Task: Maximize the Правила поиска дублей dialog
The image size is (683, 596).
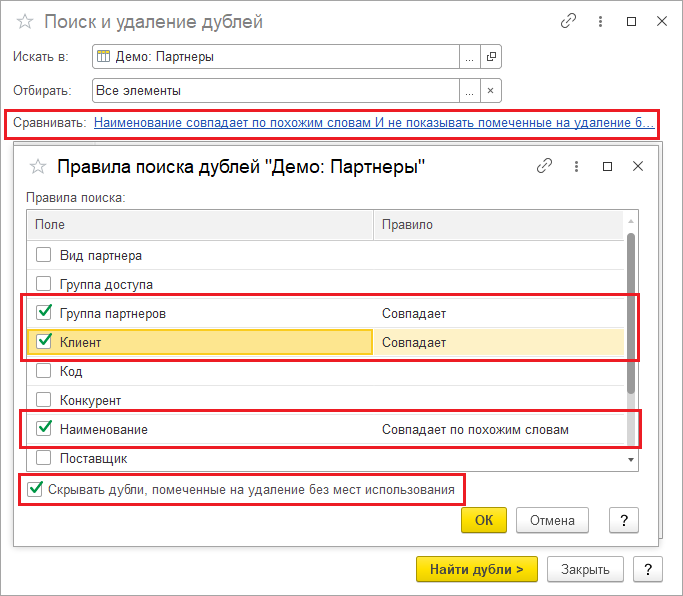Action: click(x=607, y=166)
